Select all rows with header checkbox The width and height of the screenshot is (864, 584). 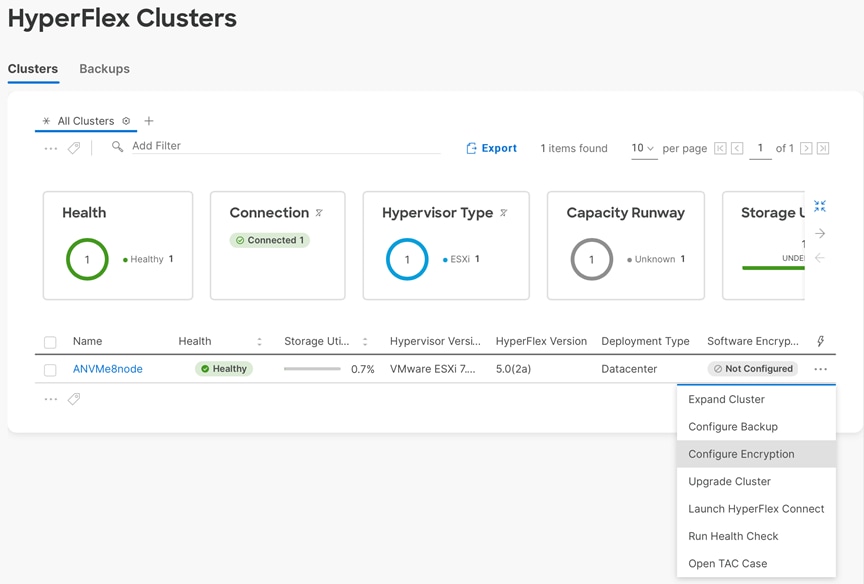[50, 342]
